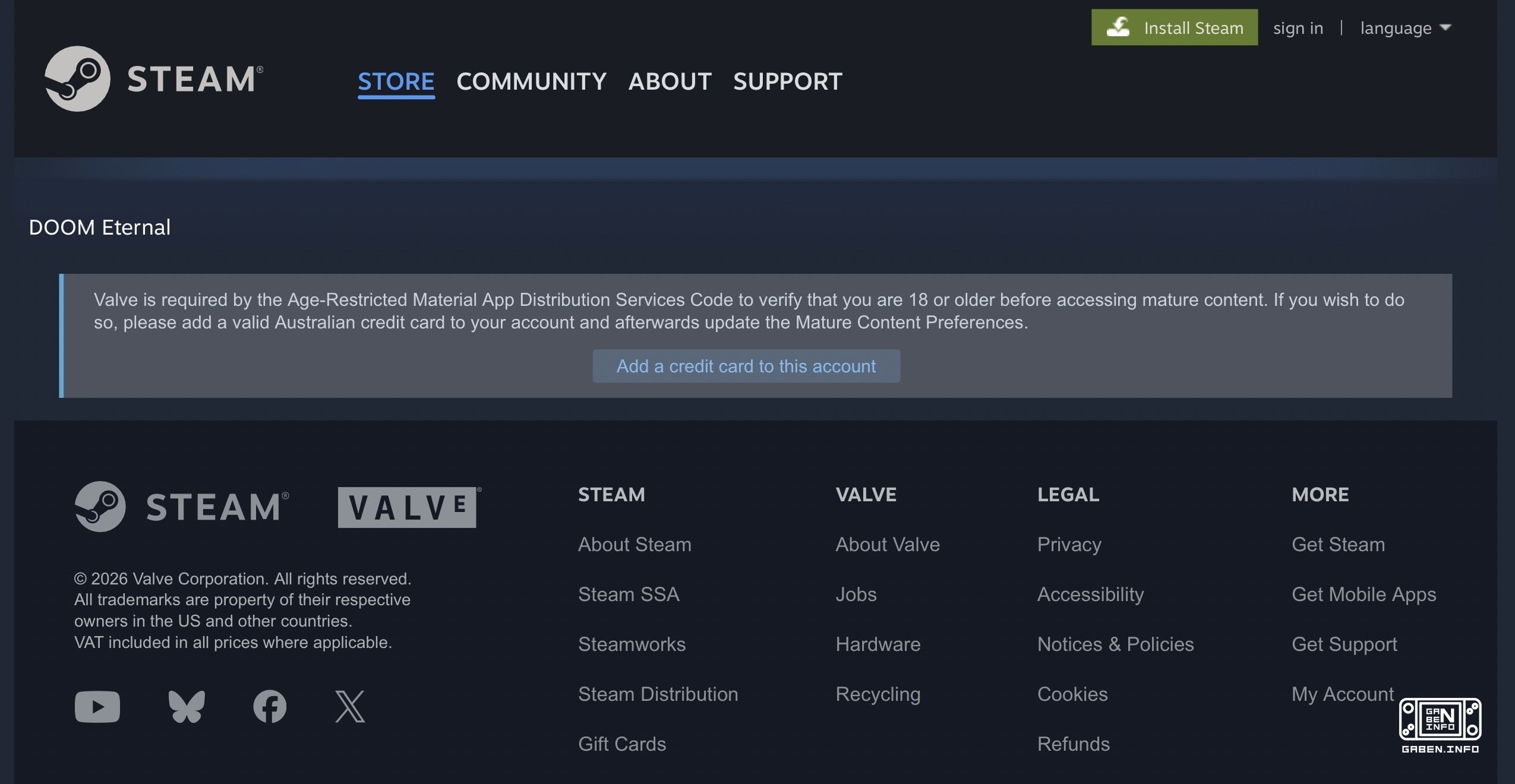Open the My Account link
Image resolution: width=1515 pixels, height=784 pixels.
1342,694
